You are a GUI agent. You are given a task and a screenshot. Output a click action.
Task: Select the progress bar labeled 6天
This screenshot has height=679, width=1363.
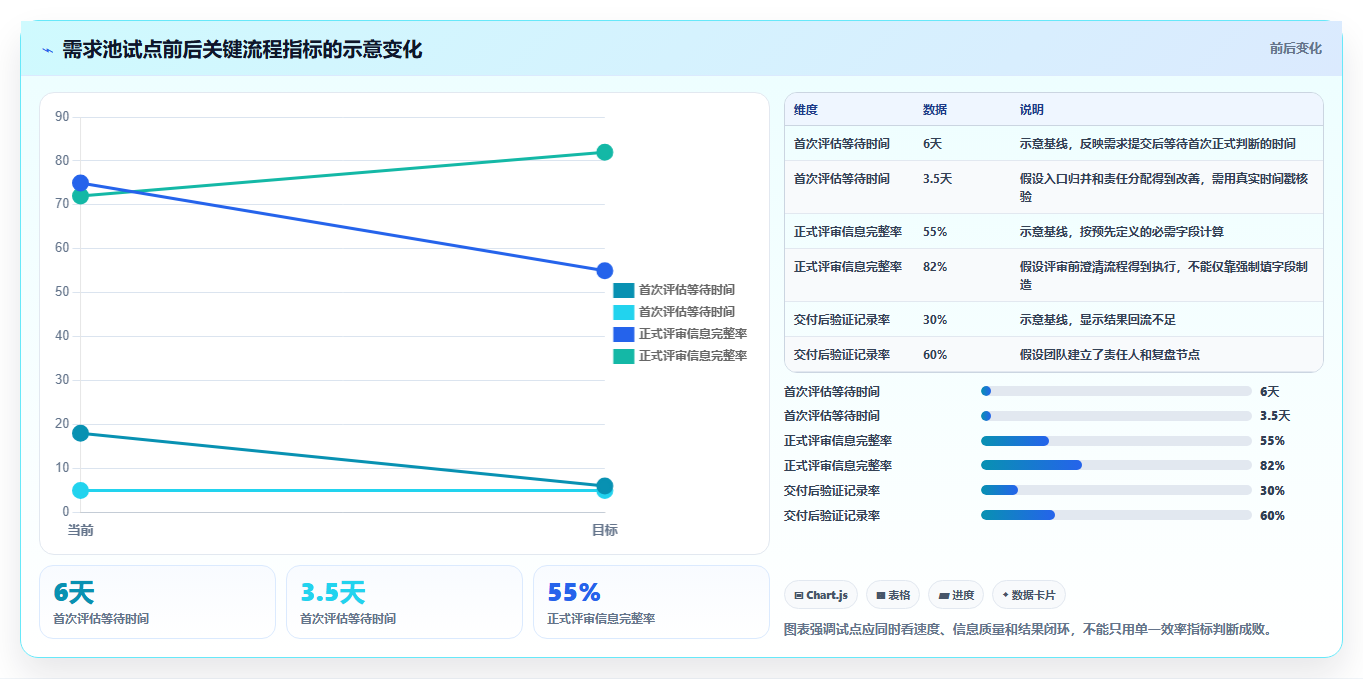1116,391
